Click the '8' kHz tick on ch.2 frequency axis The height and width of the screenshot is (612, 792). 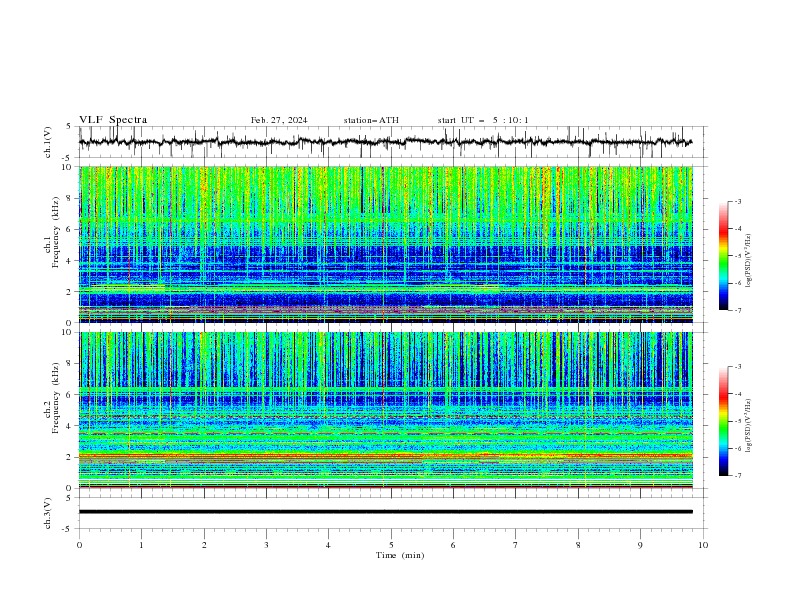click(70, 364)
